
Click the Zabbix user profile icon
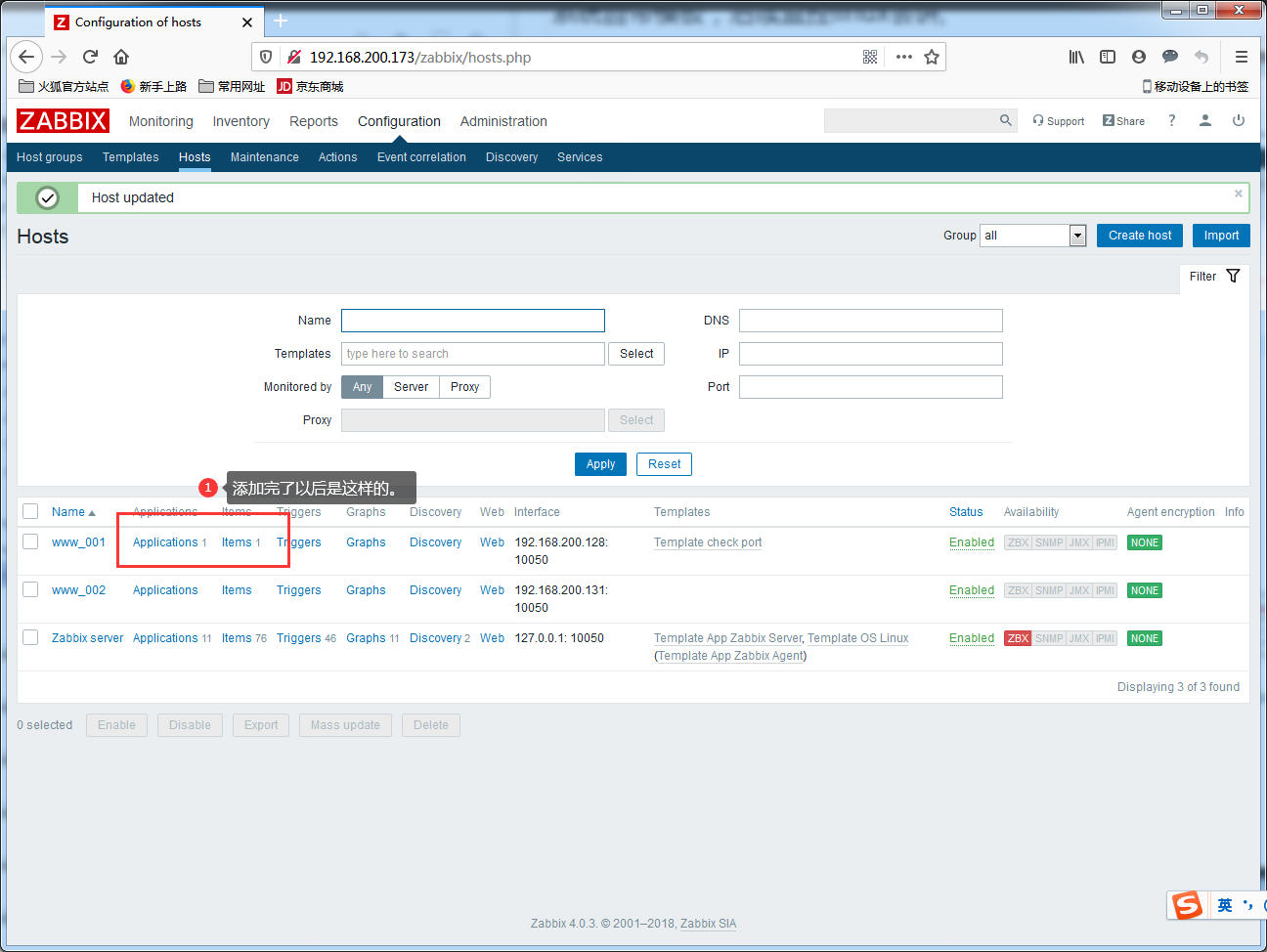tap(1205, 120)
